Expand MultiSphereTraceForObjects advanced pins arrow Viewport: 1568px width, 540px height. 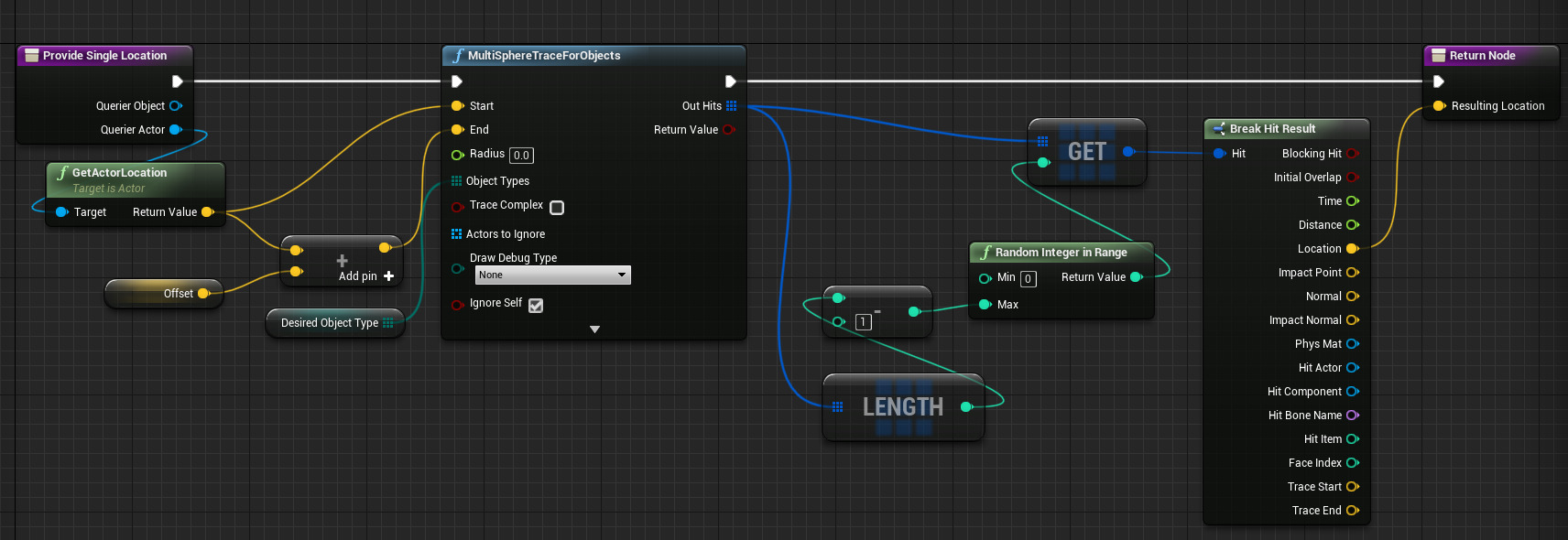pyautogui.click(x=594, y=329)
